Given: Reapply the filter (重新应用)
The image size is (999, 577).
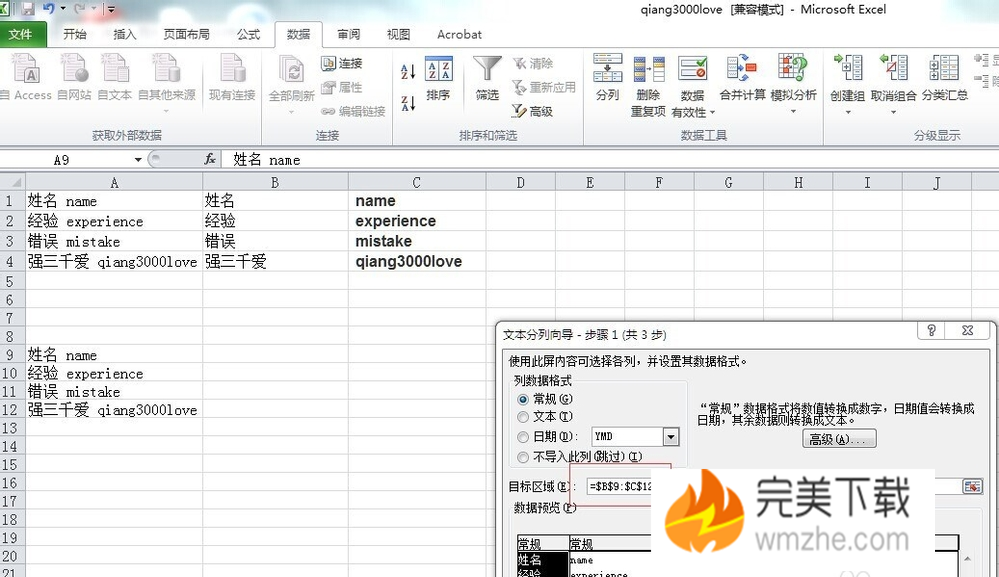Looking at the screenshot, I should (x=544, y=87).
